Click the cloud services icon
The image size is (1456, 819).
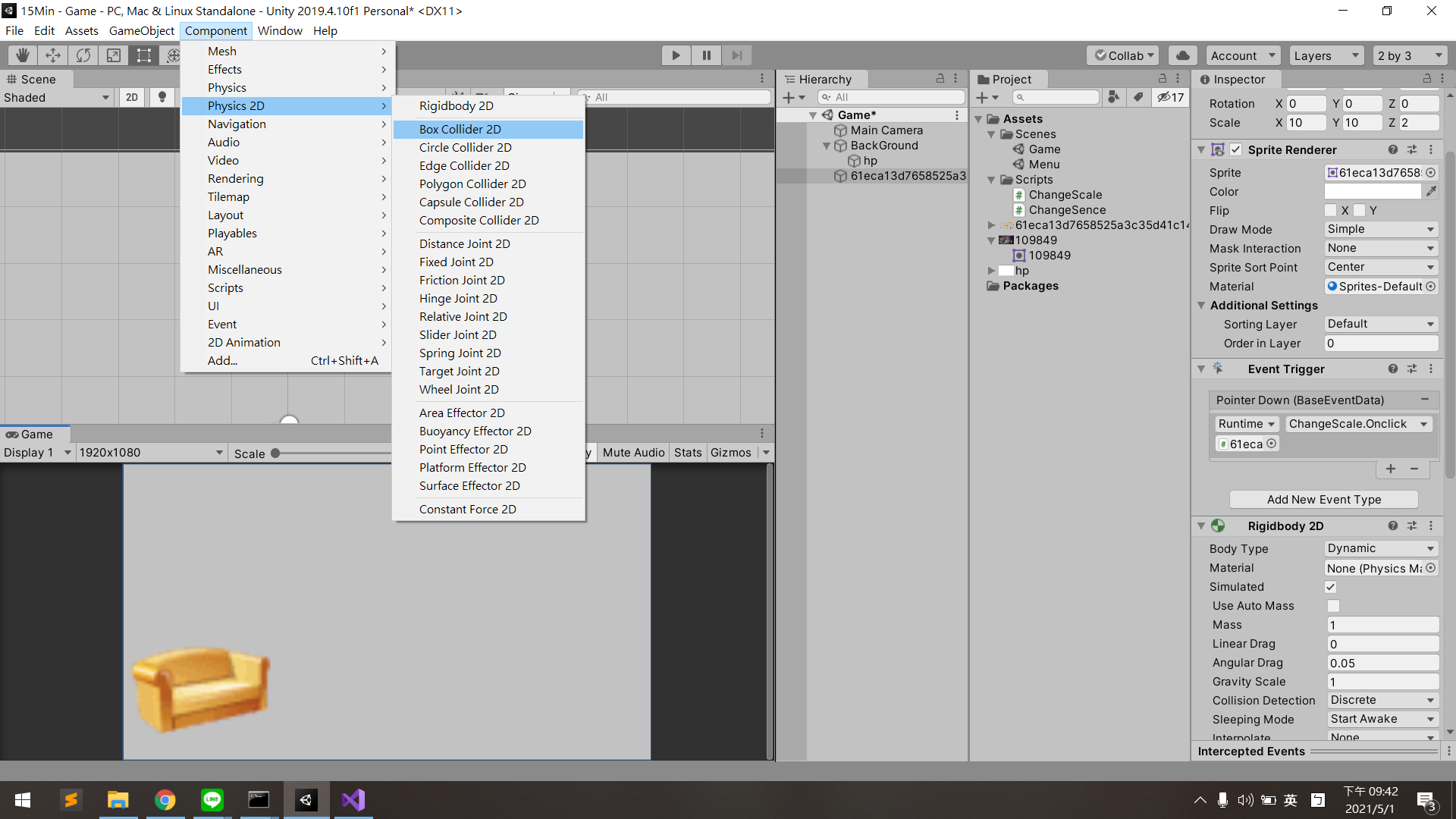click(1182, 55)
